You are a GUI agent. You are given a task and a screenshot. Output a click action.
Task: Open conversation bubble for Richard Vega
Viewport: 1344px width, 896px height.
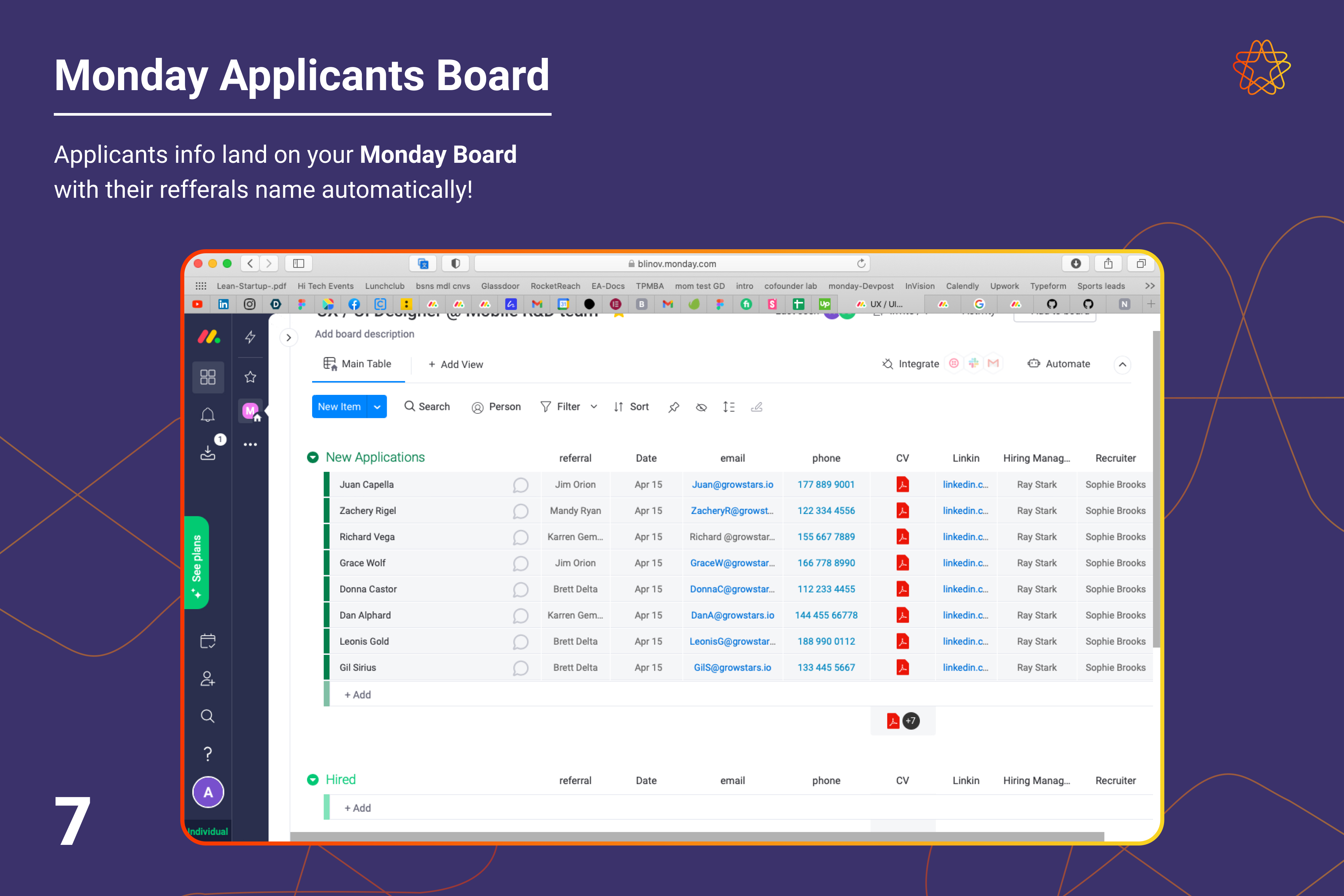[x=520, y=537]
